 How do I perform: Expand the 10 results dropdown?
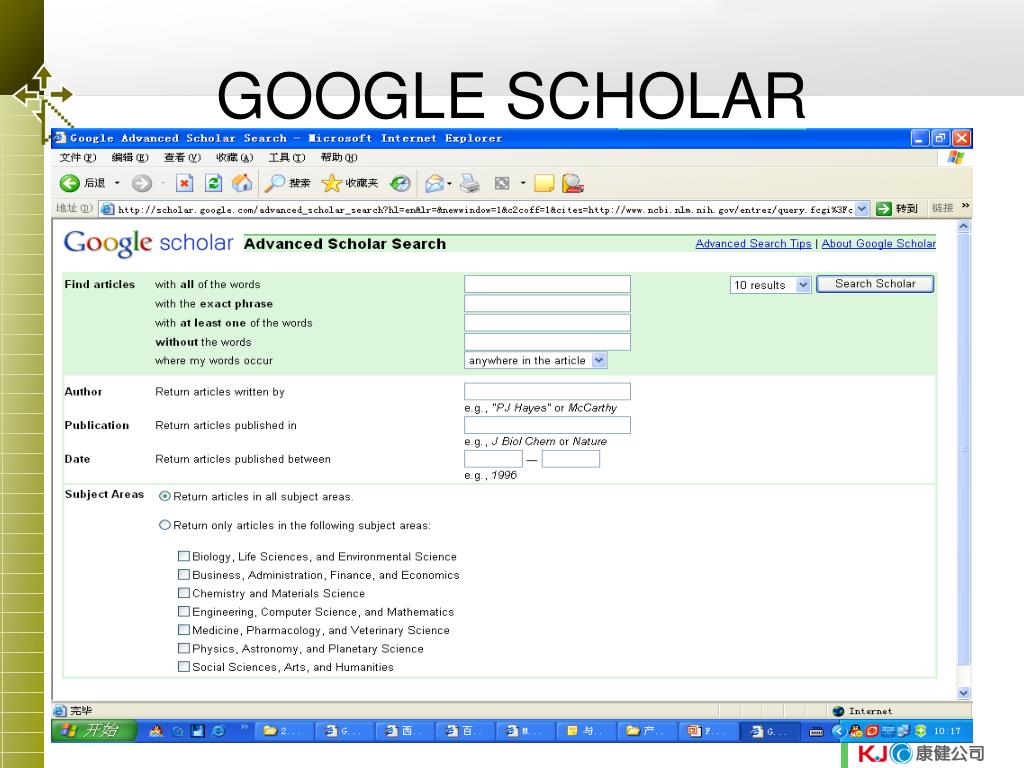pos(803,285)
